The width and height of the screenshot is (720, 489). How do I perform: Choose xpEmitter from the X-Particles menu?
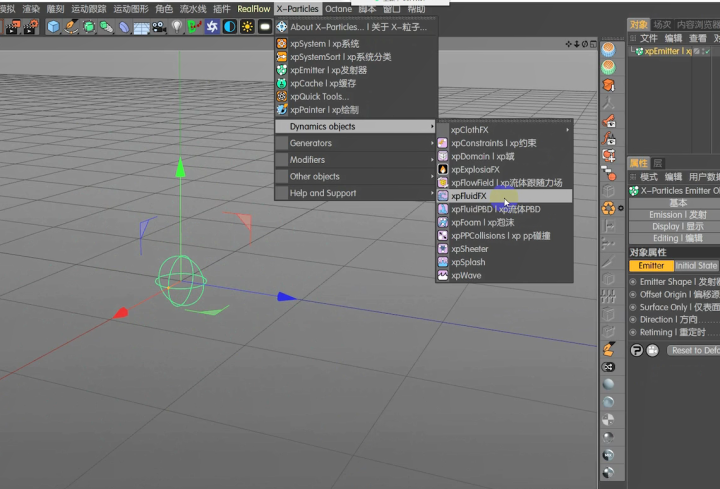pyautogui.click(x=355, y=70)
